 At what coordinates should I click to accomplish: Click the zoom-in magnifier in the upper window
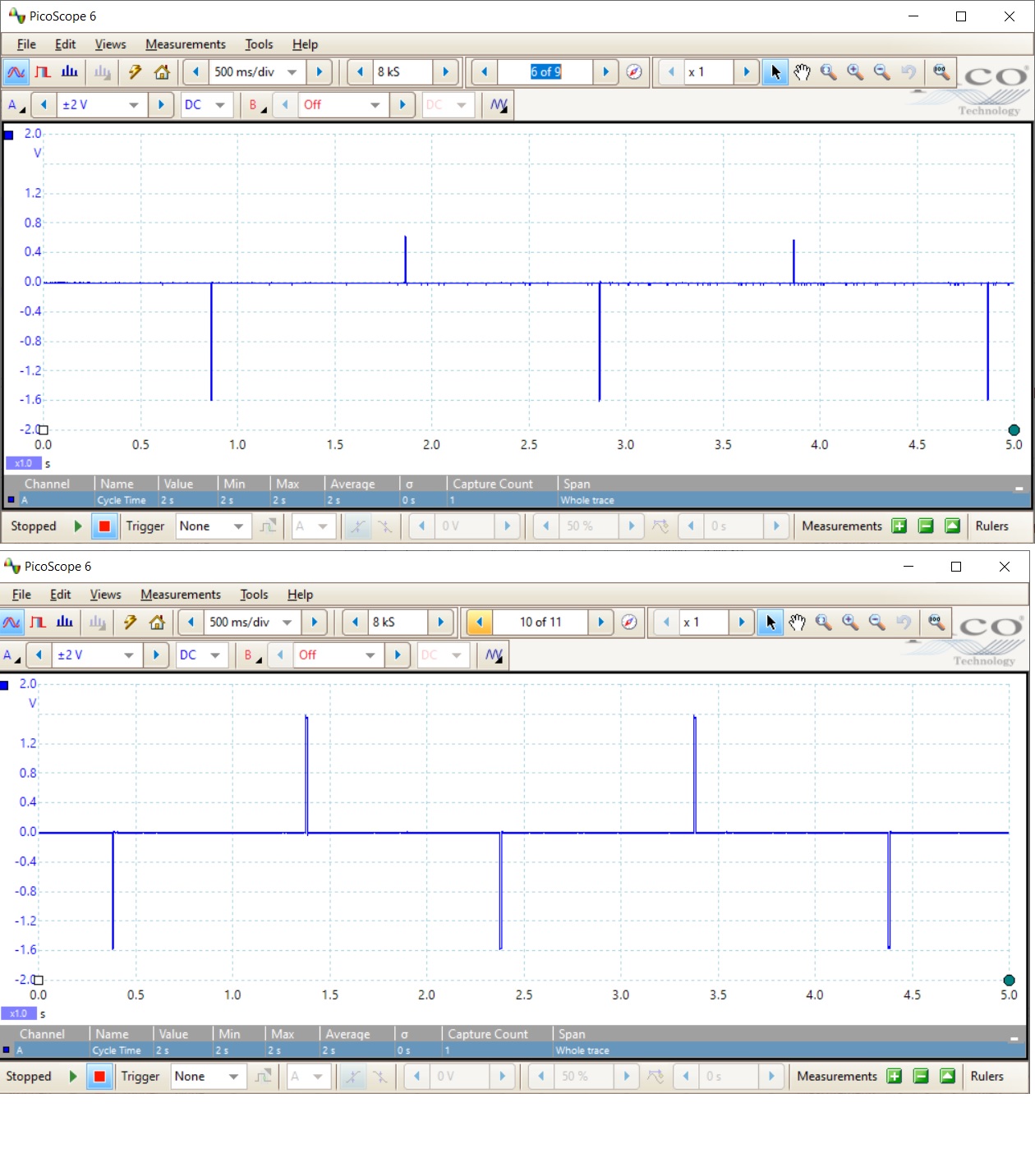(855, 72)
